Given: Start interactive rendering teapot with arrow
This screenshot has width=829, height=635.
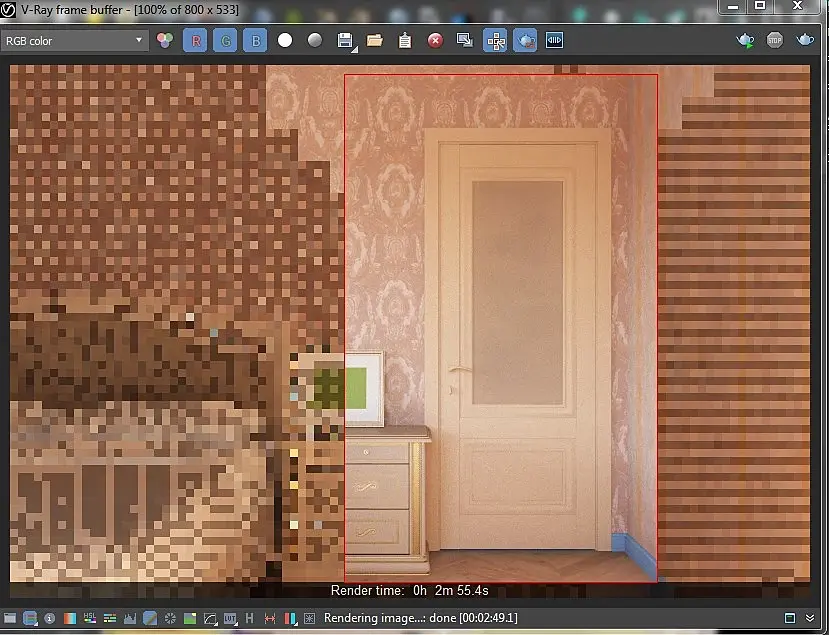Looking at the screenshot, I should [x=745, y=40].
